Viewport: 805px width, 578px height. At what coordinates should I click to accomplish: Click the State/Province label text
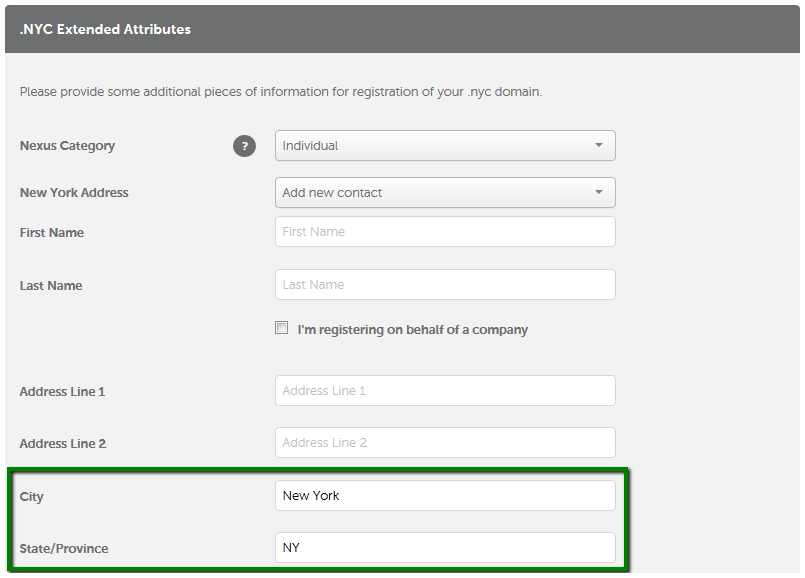(64, 549)
